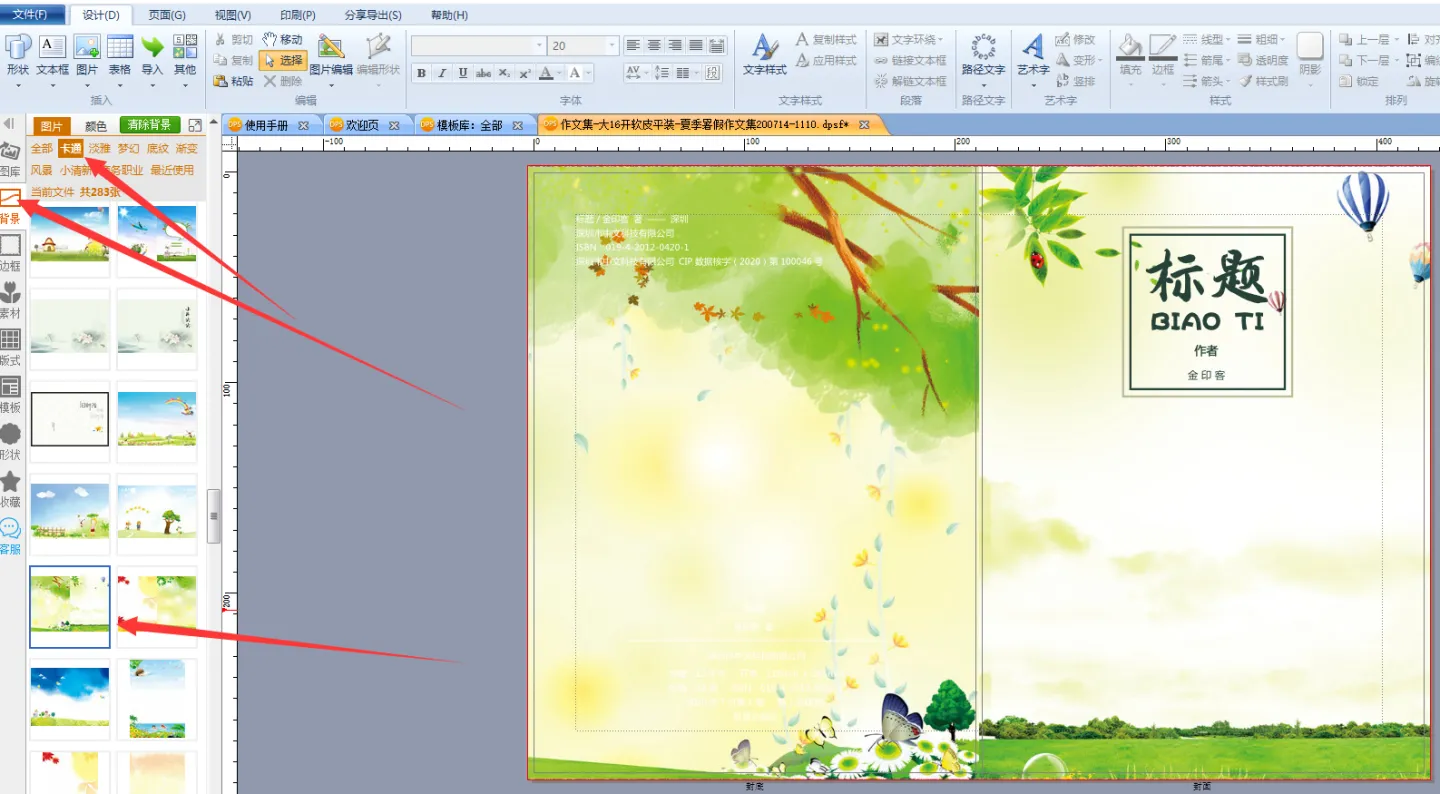Viewport: 1440px width, 794px height.
Task: Open the 帮助(H) ribbon tab
Action: click(449, 15)
